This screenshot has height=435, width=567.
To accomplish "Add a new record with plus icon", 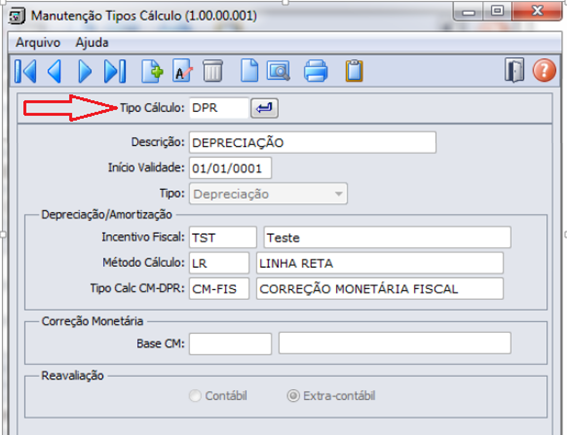I will point(152,71).
